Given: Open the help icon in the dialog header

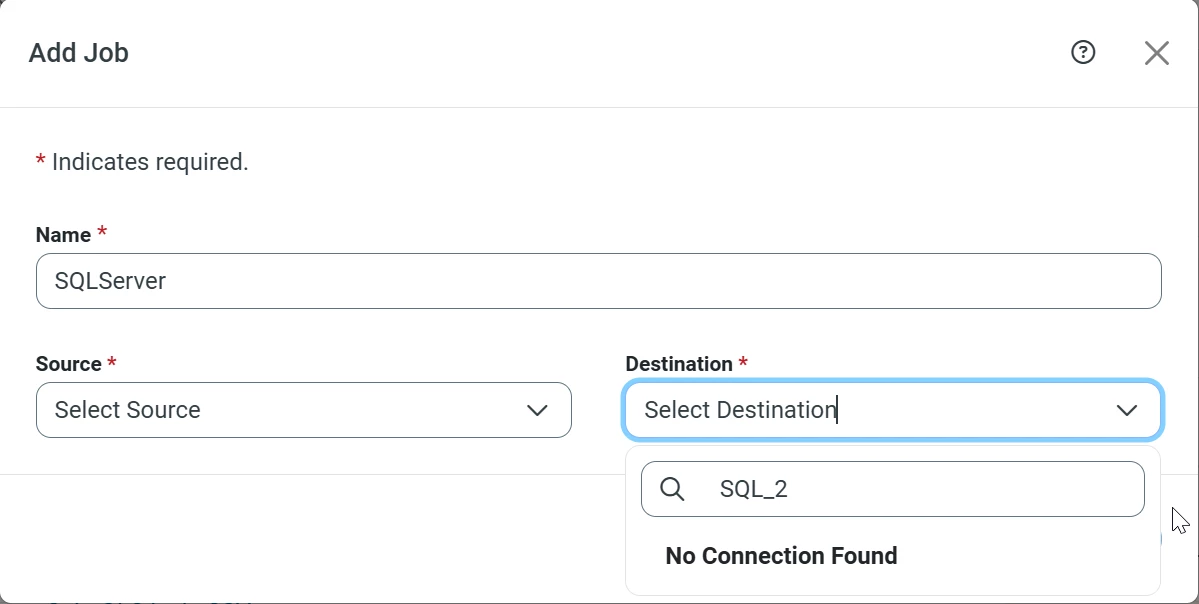Looking at the screenshot, I should click(1082, 52).
